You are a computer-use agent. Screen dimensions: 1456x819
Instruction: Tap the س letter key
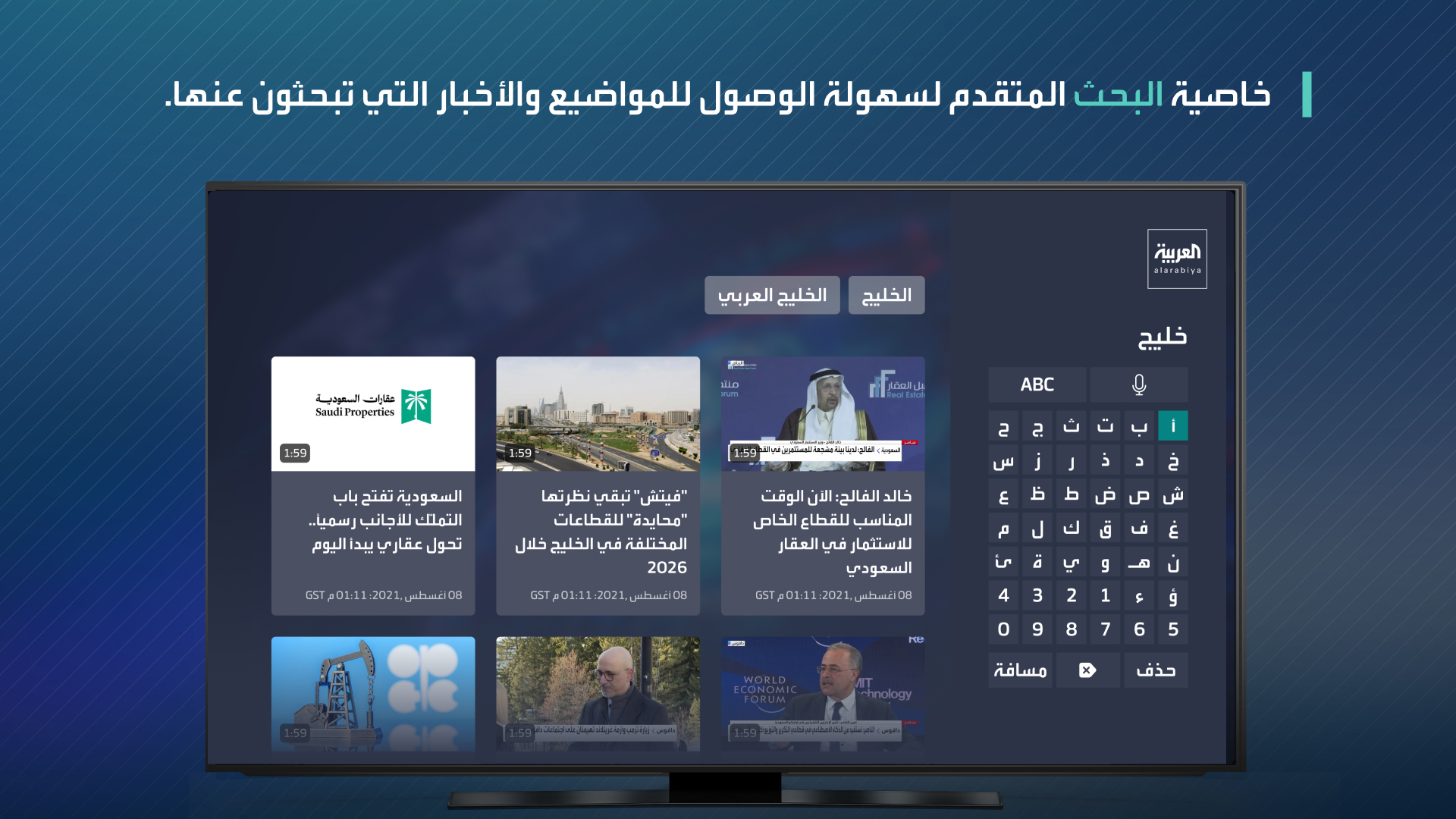(1003, 460)
